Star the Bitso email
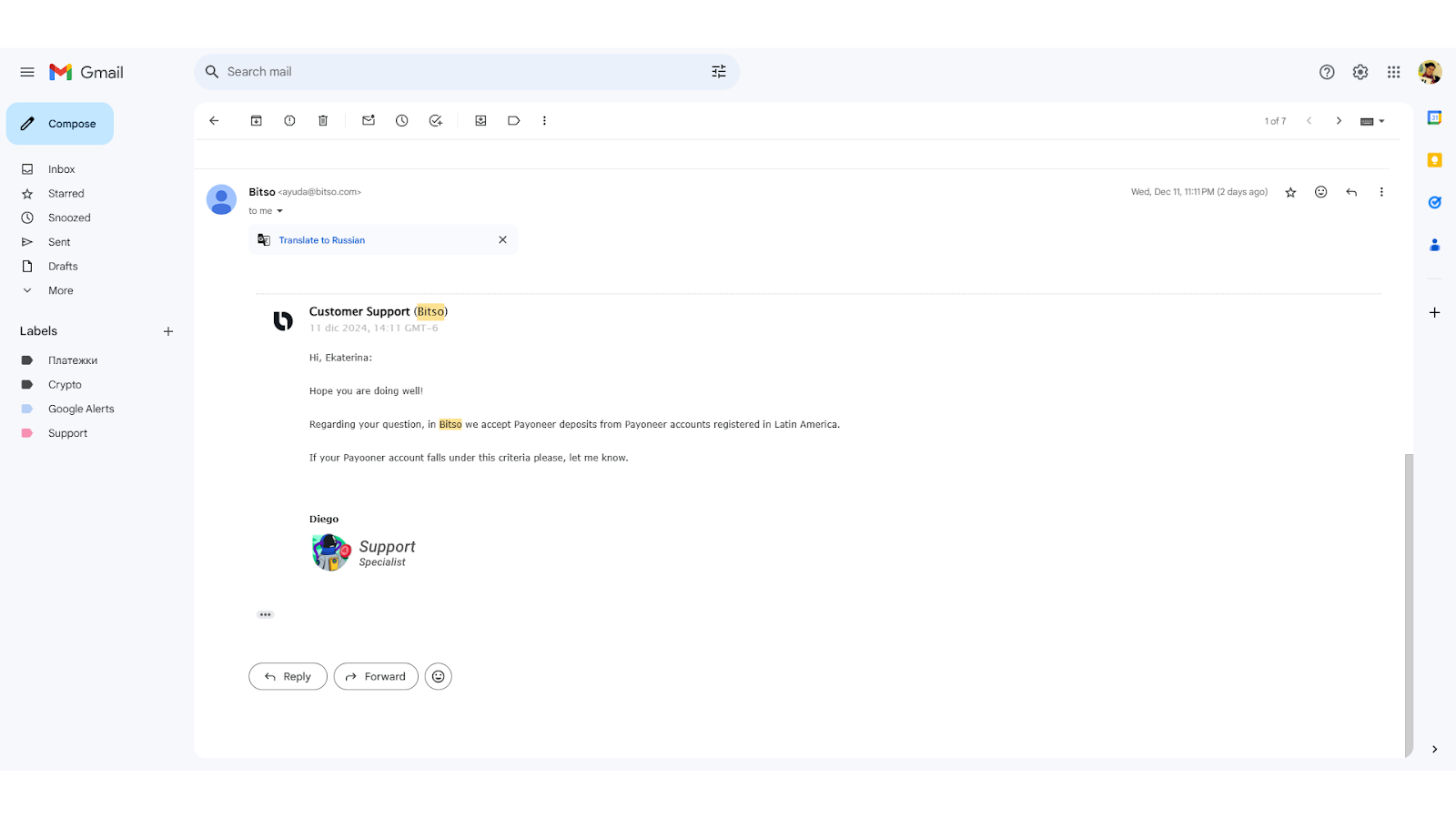Screen dimensions: 1456x819 click(1290, 192)
